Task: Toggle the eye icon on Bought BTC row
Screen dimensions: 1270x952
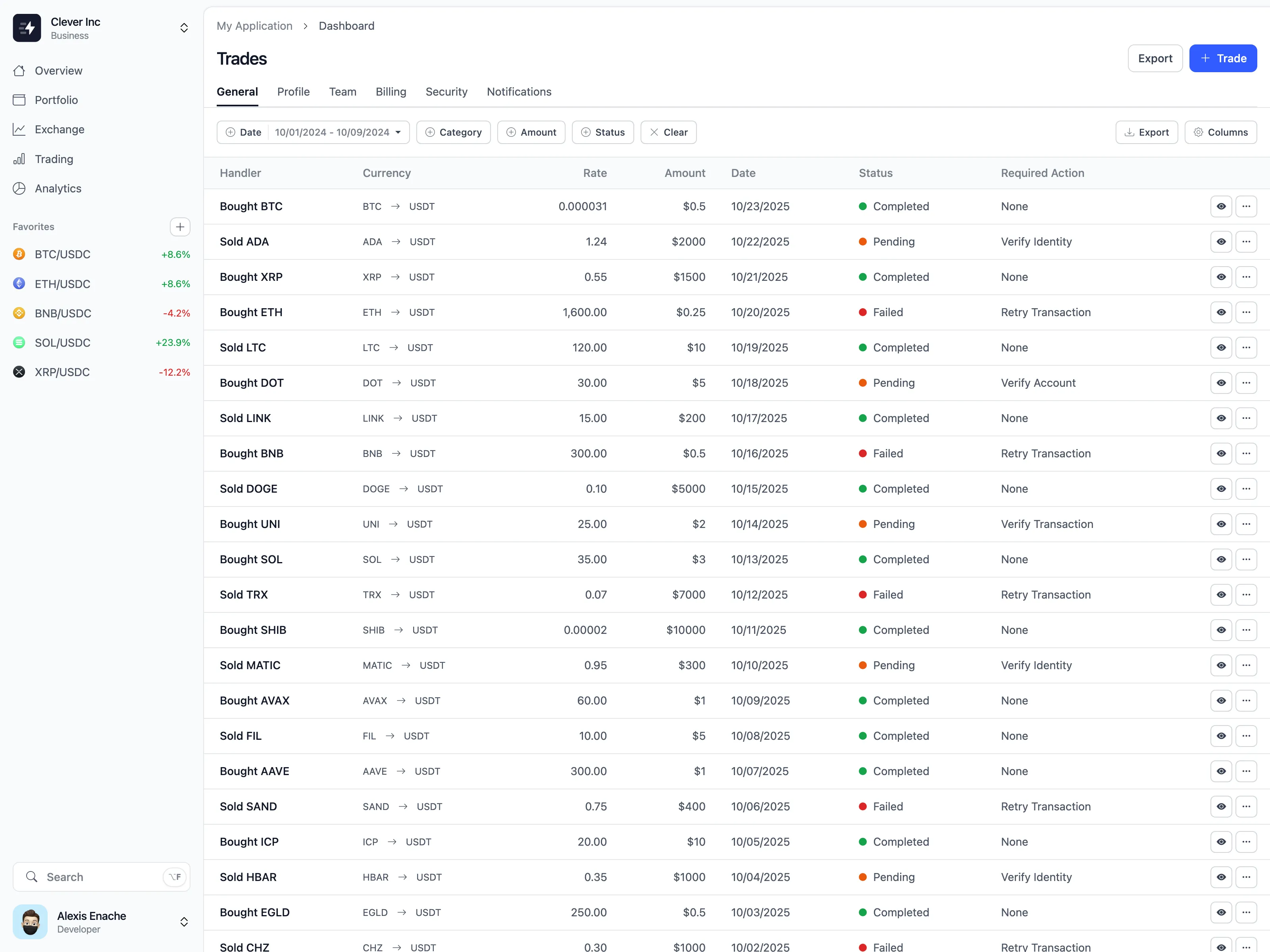Action: coord(1221,207)
